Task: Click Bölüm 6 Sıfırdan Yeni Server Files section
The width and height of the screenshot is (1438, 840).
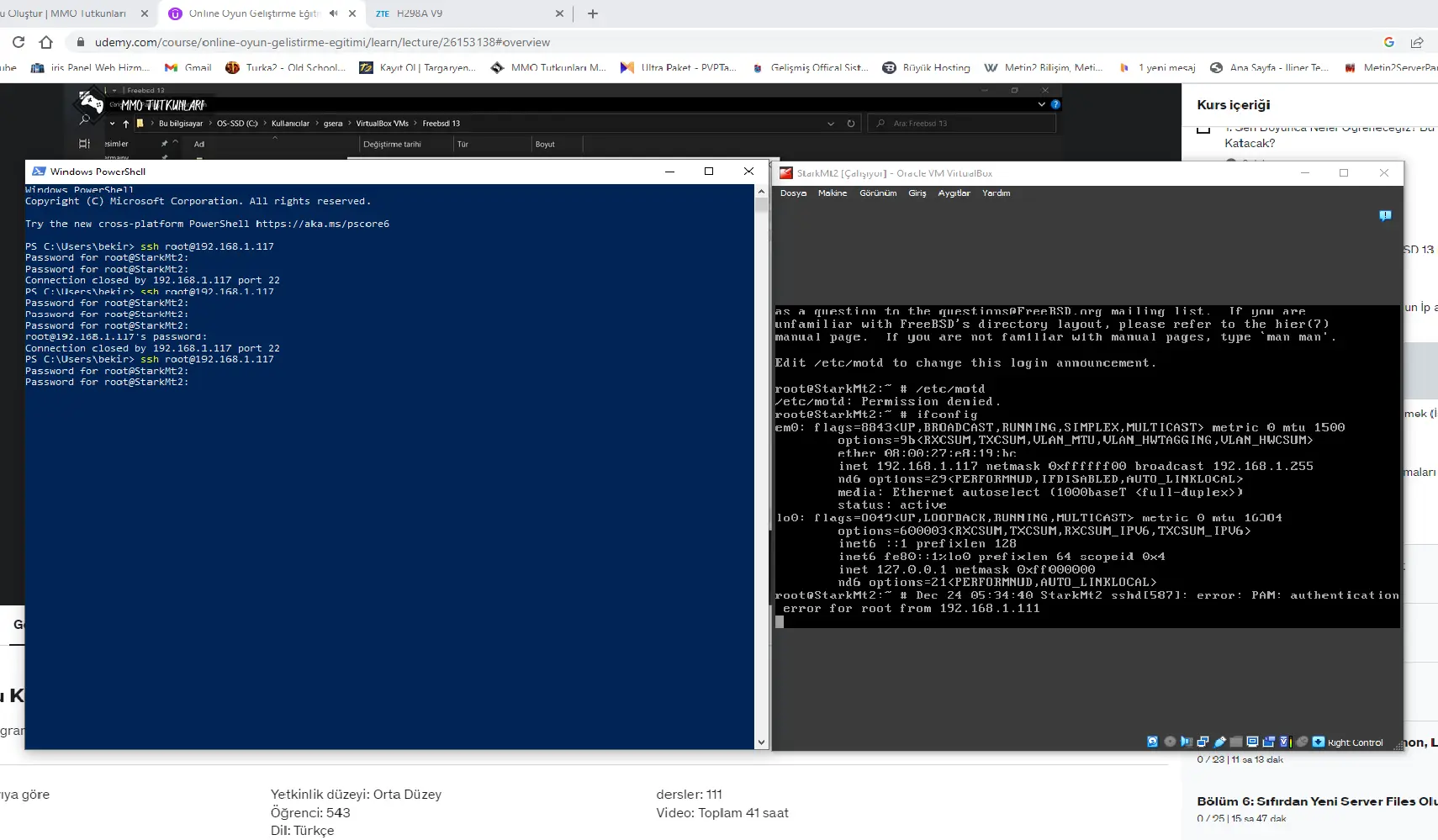Action: tap(1317, 809)
